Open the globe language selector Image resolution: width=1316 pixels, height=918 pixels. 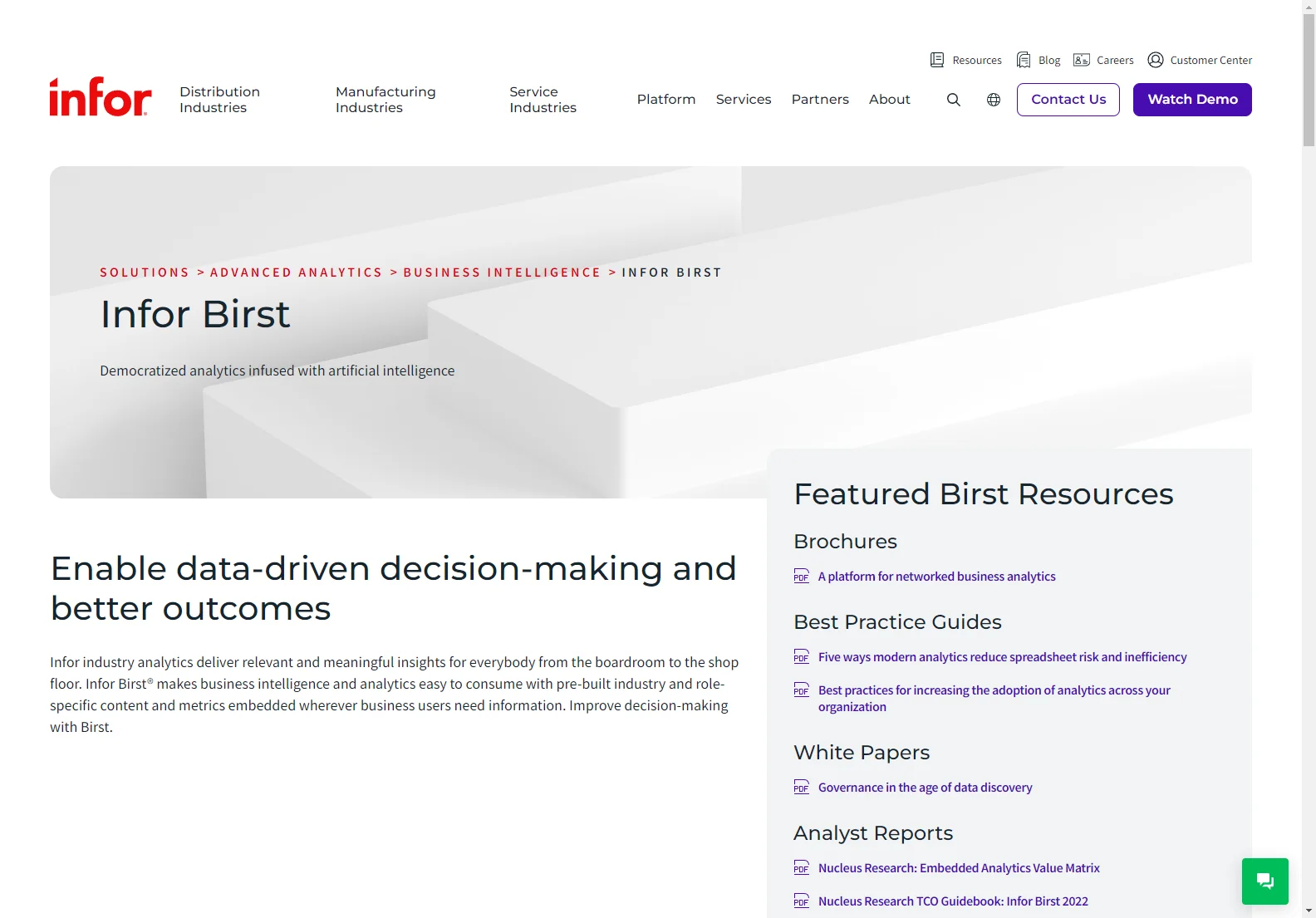(994, 100)
